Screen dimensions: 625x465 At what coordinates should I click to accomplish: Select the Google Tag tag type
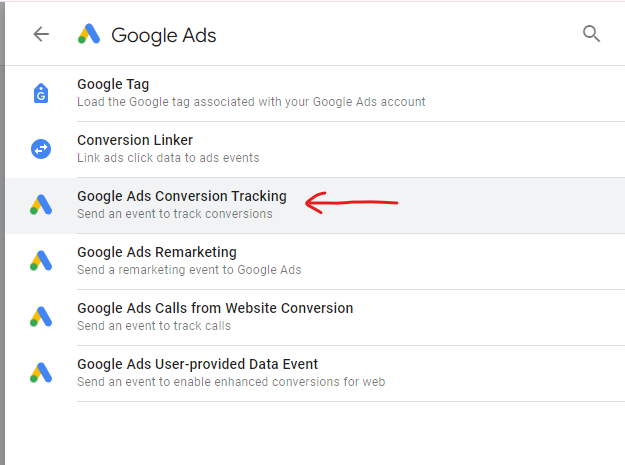(x=315, y=93)
